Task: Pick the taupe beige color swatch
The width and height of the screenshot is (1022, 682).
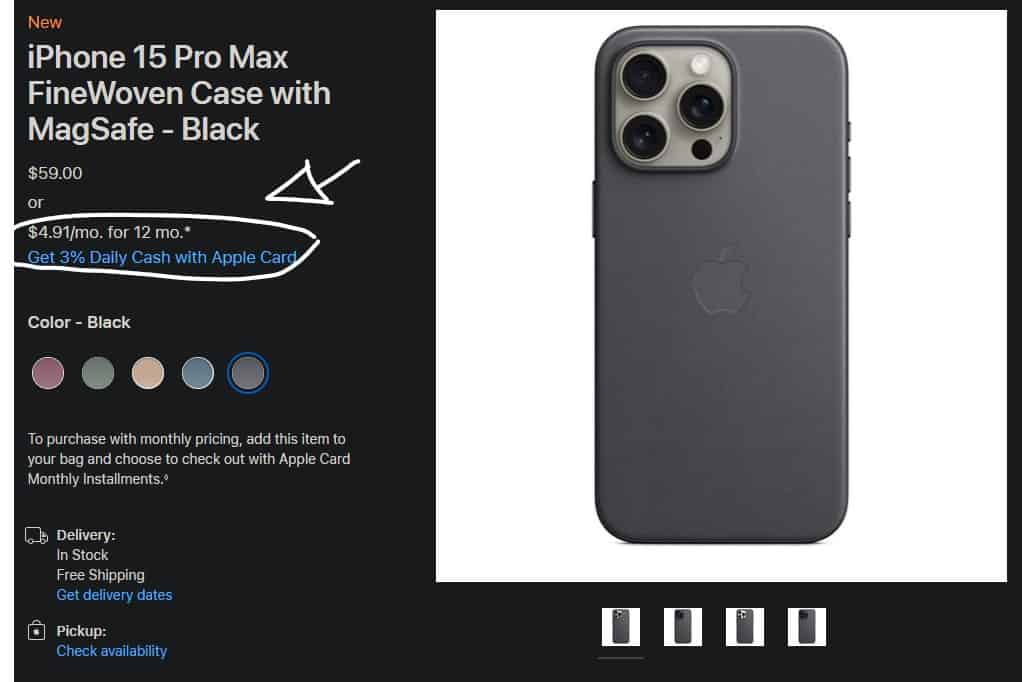Action: [x=148, y=373]
